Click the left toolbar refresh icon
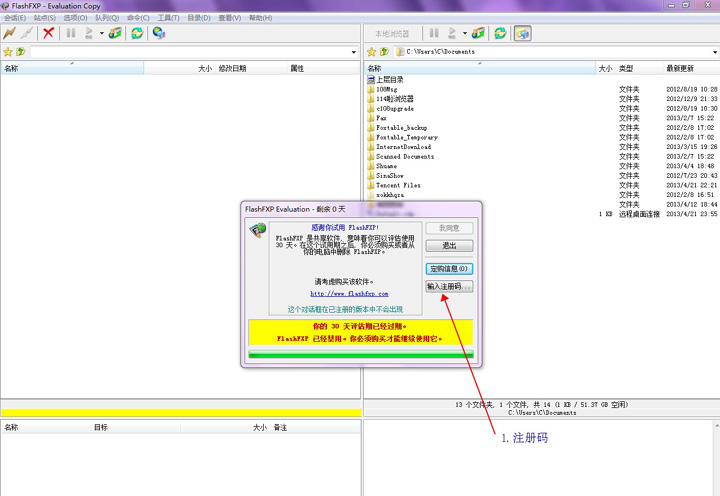This screenshot has height=496, width=720. click(137, 33)
